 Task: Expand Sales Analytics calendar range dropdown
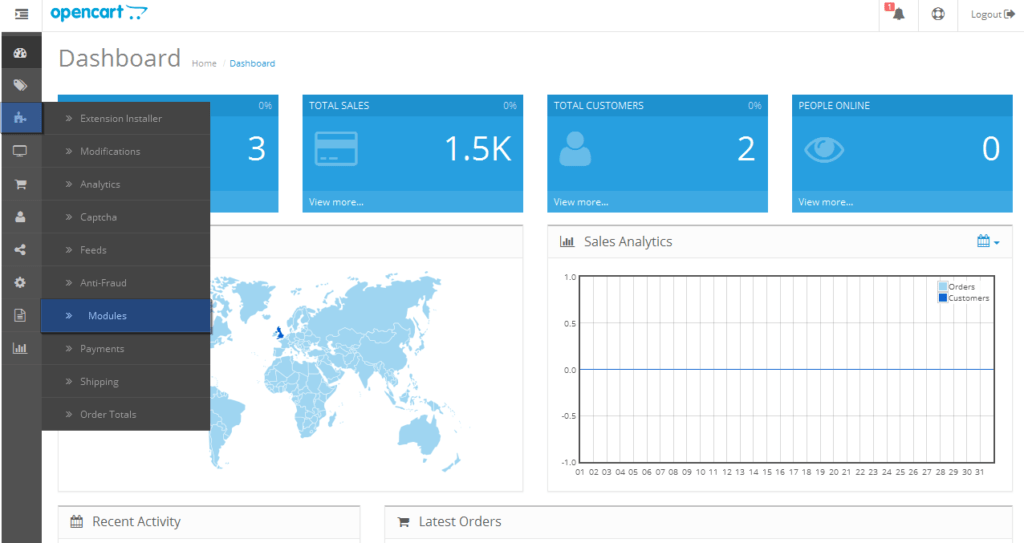pos(987,241)
